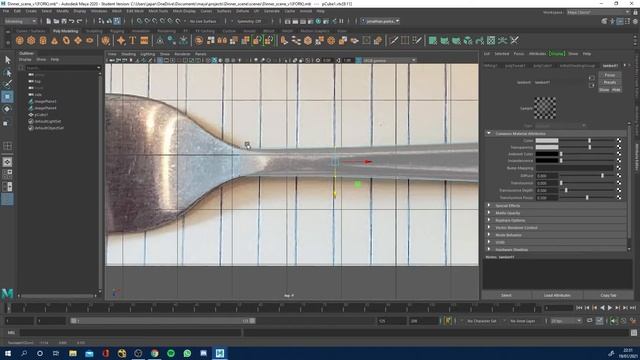Expand the Matte Opacity section

(489, 213)
